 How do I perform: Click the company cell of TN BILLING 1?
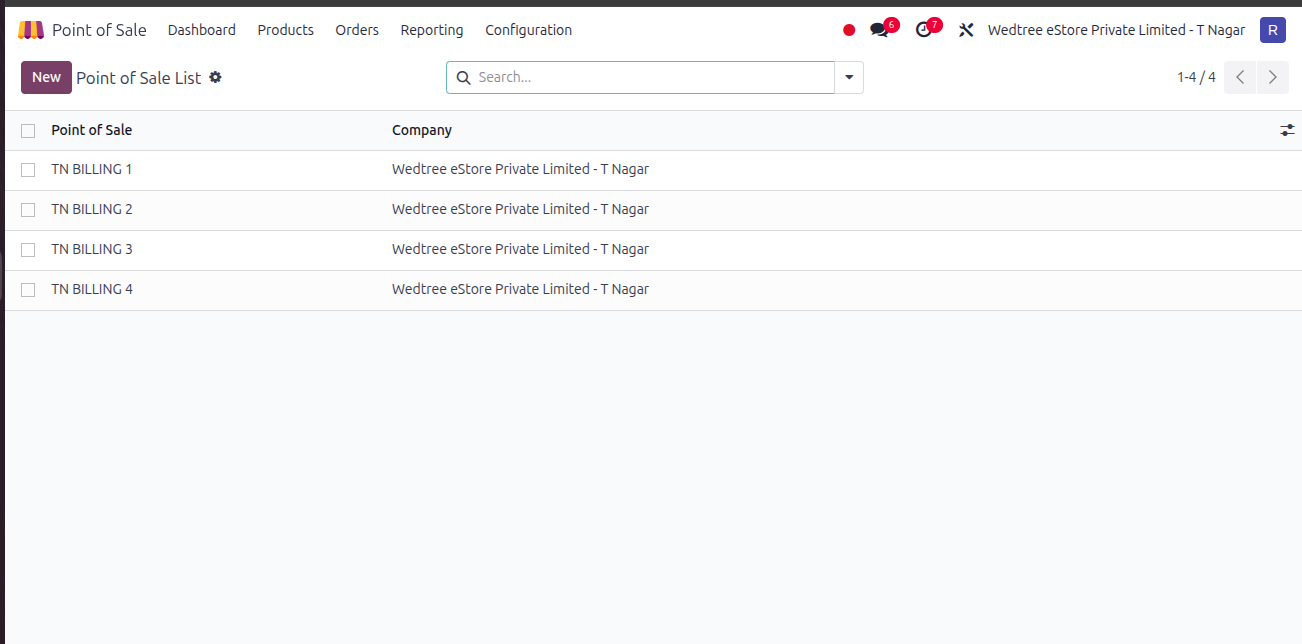[x=520, y=169]
